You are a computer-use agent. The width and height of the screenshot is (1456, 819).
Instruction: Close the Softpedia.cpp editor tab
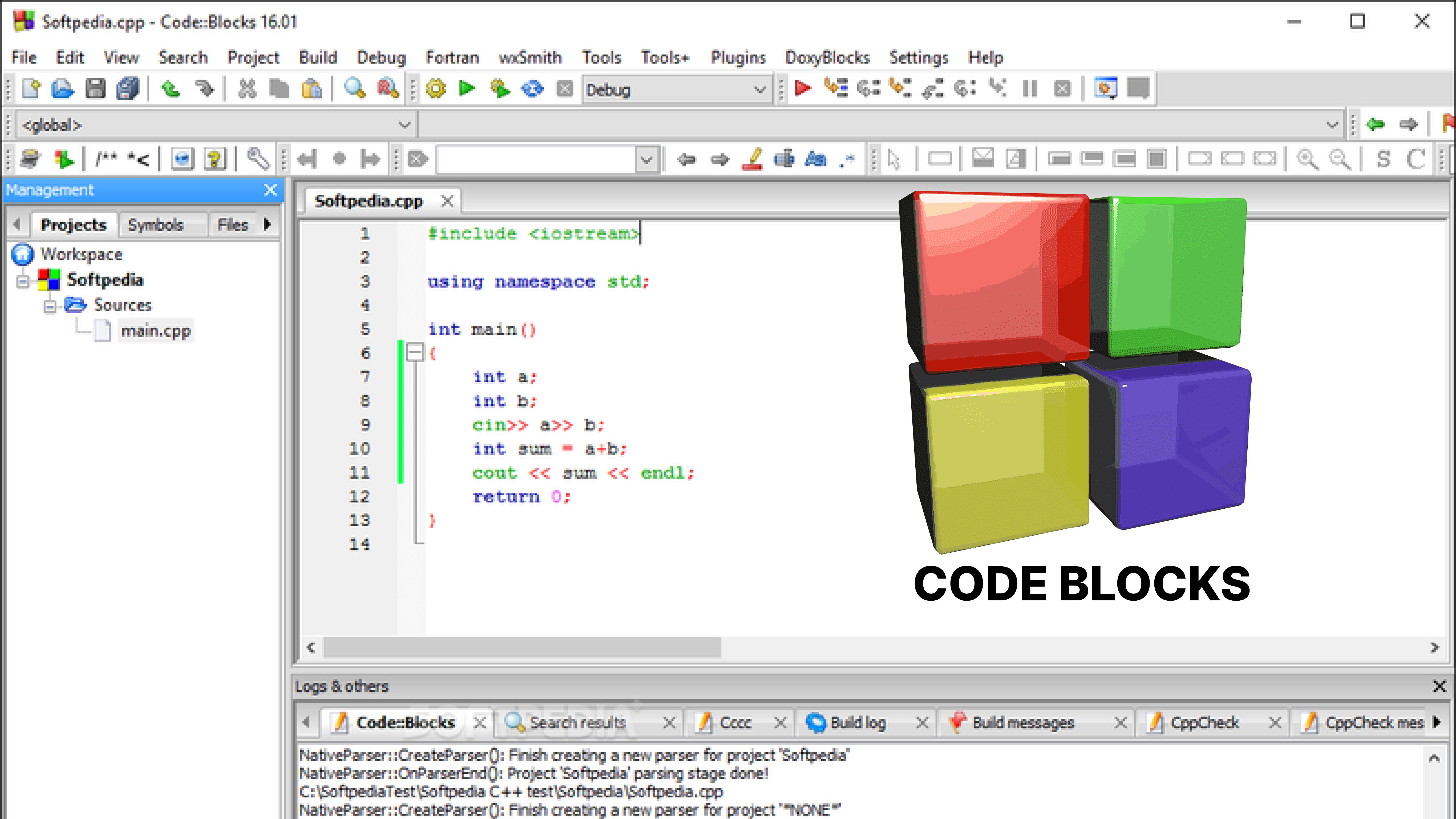[447, 201]
